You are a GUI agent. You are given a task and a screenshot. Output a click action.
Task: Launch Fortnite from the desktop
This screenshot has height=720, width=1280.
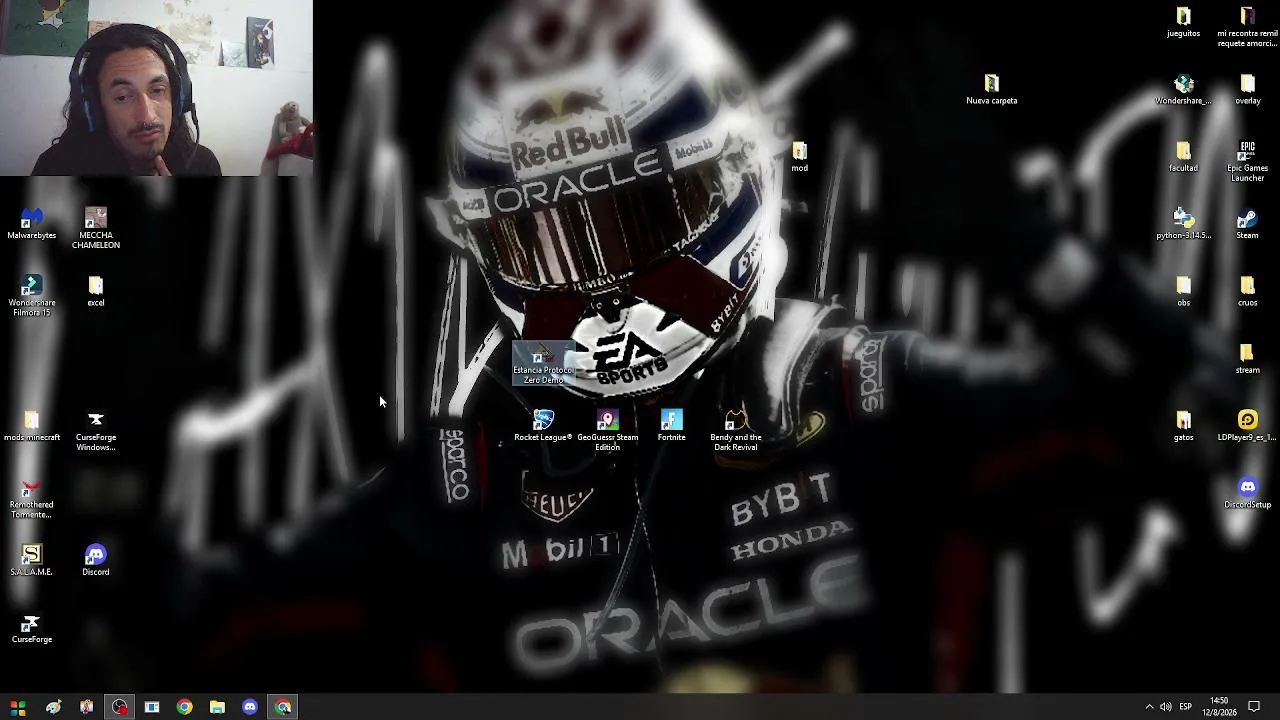pyautogui.click(x=672, y=426)
